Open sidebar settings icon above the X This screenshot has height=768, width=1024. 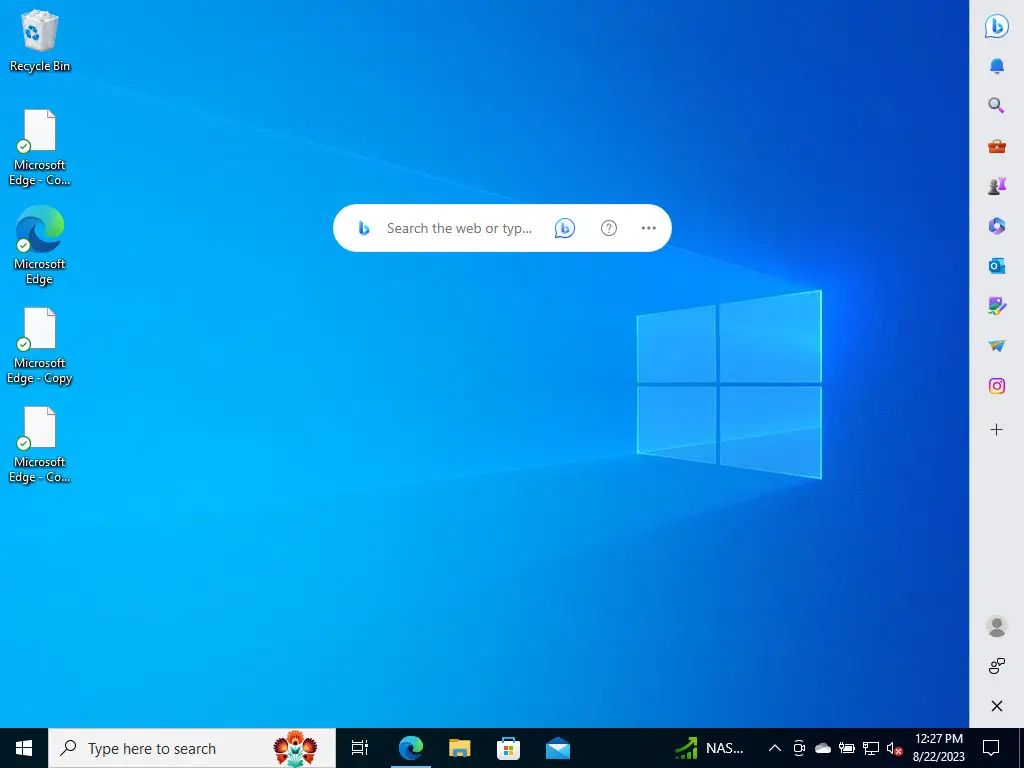[x=997, y=666]
